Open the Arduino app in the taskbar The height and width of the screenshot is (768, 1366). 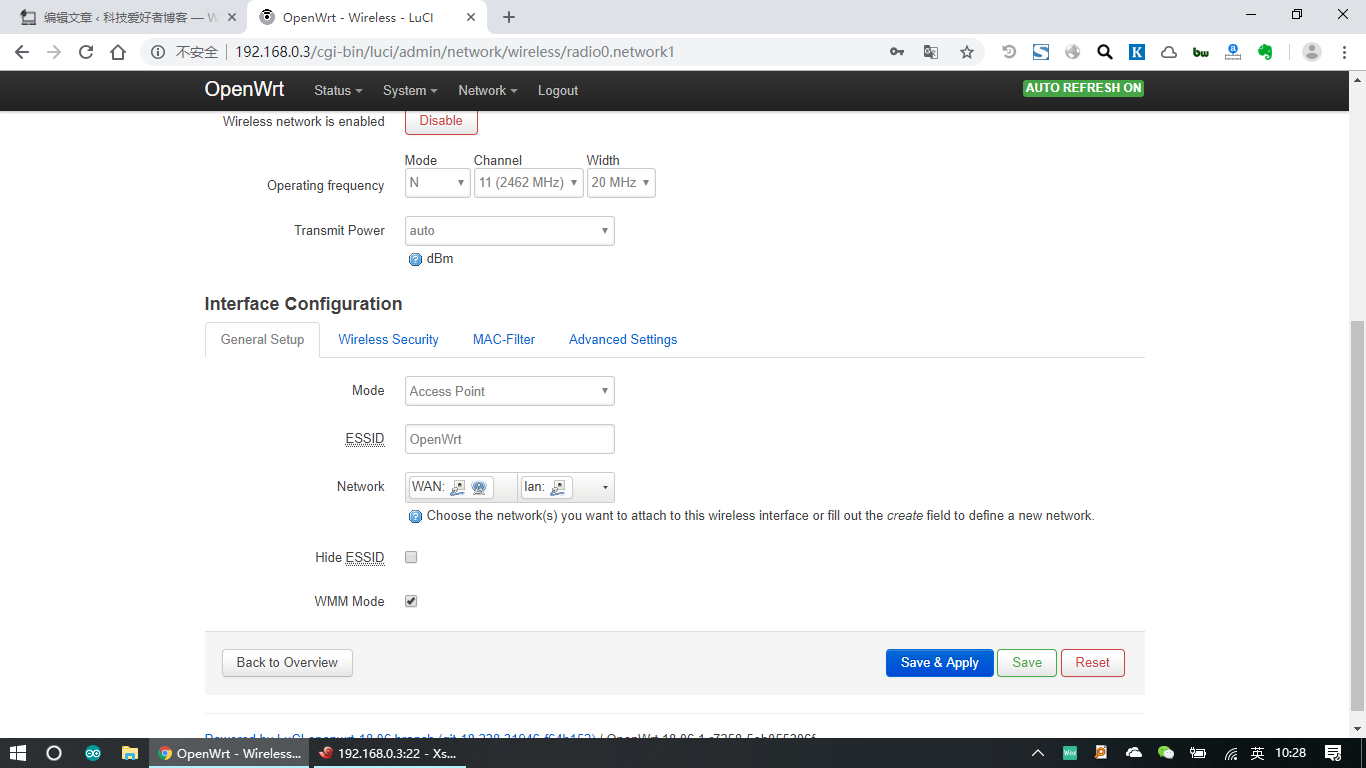point(92,753)
